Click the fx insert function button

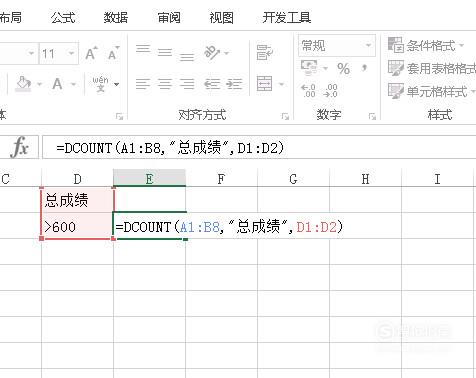coord(19,147)
